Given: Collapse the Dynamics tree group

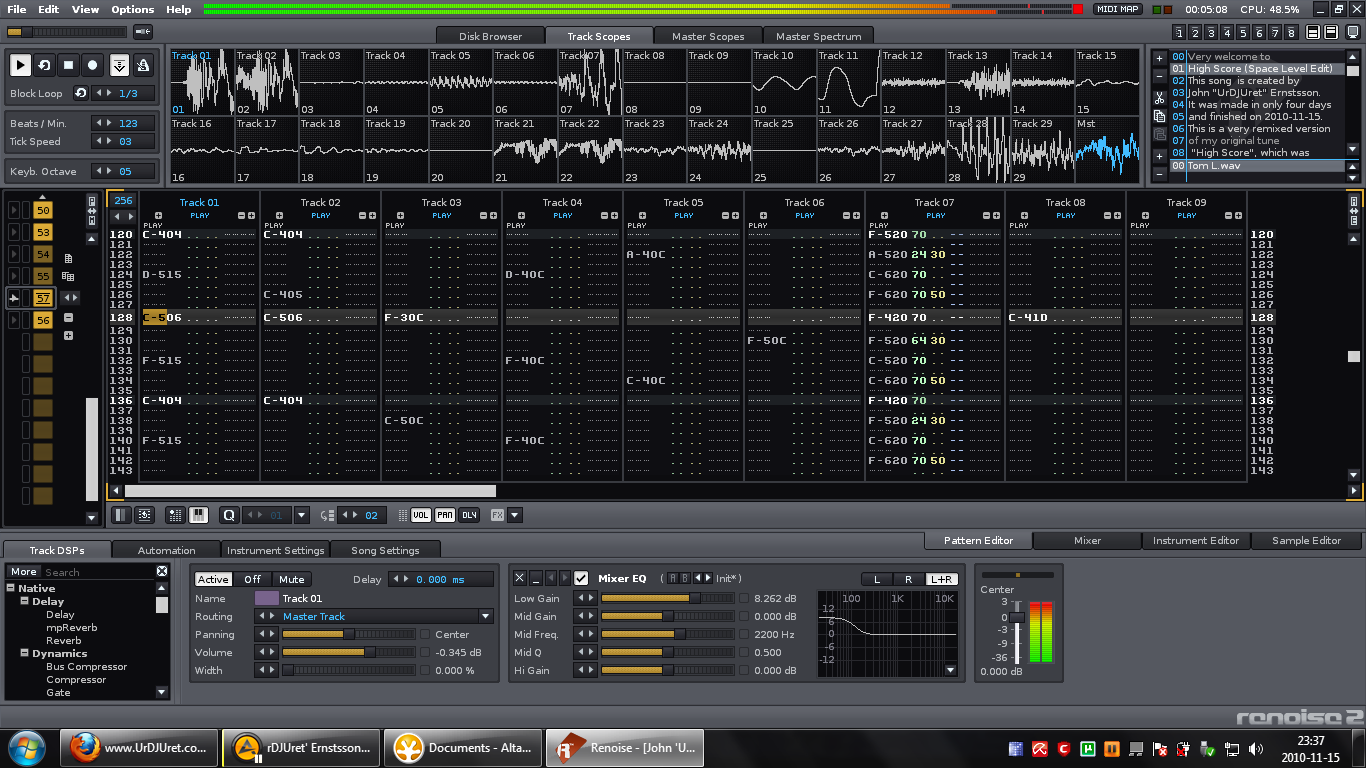Looking at the screenshot, I should point(24,653).
